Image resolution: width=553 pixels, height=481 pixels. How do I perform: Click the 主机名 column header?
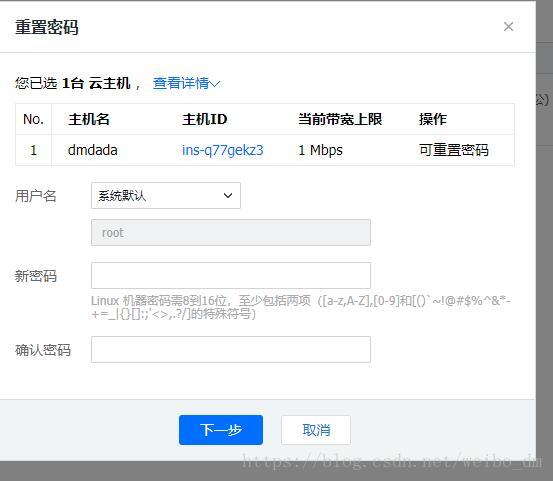tap(89, 119)
